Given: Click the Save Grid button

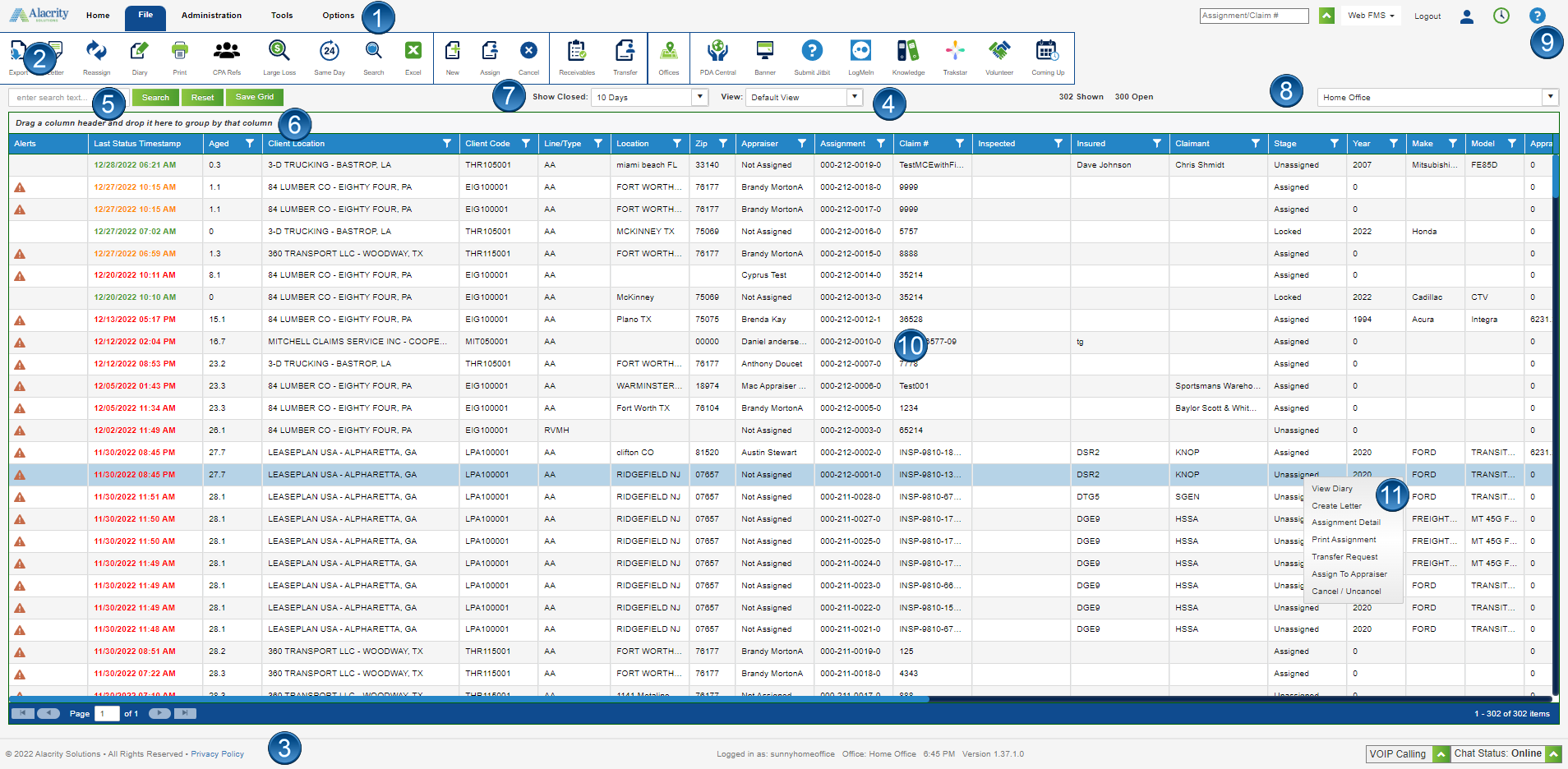Looking at the screenshot, I should 255,97.
